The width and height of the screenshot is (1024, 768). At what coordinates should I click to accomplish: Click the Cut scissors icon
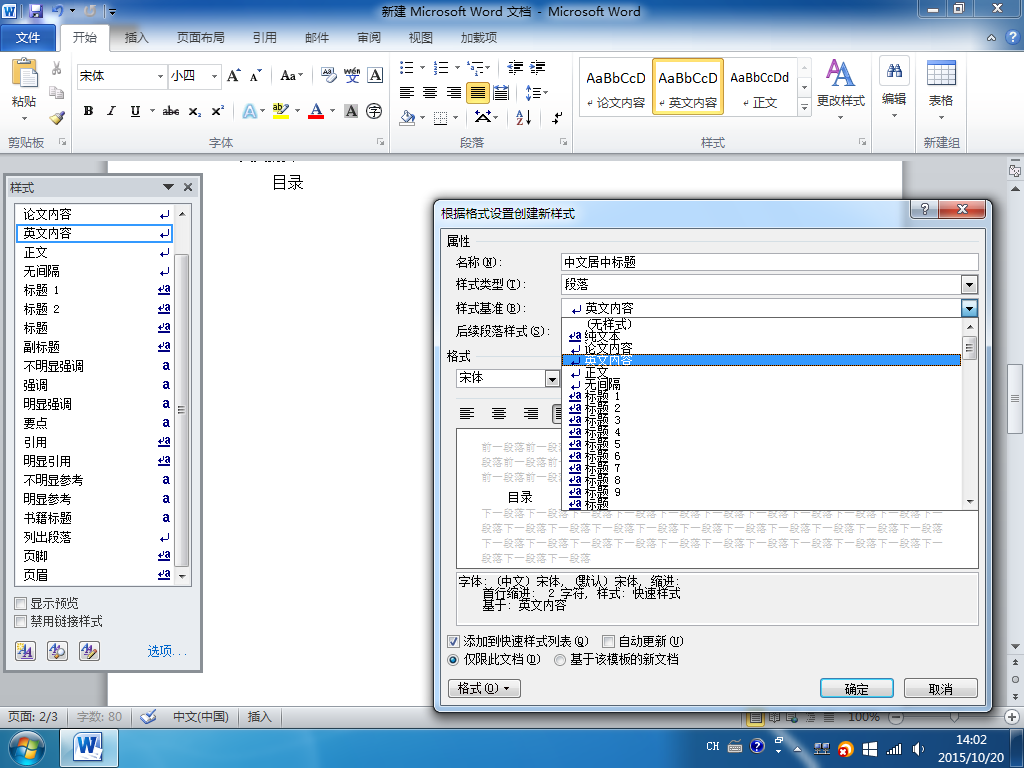57,68
